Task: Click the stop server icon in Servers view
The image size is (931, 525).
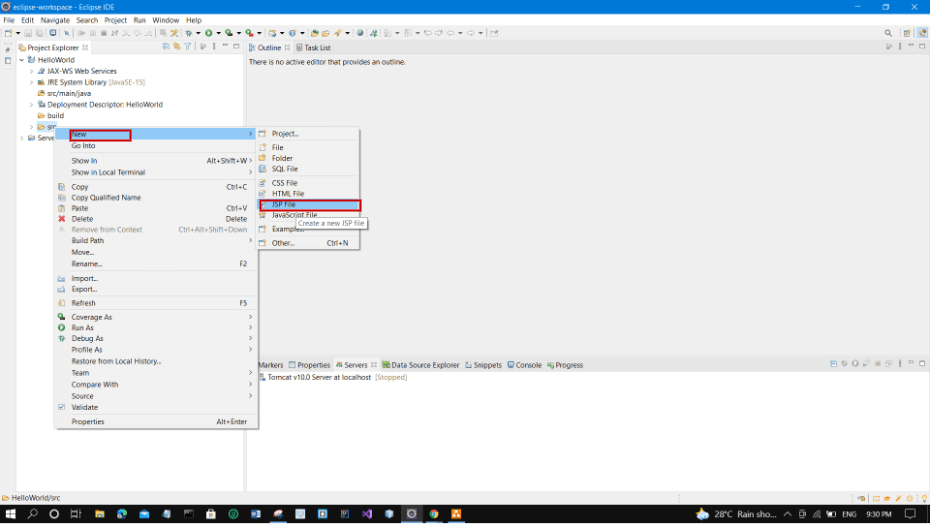Action: (x=878, y=363)
